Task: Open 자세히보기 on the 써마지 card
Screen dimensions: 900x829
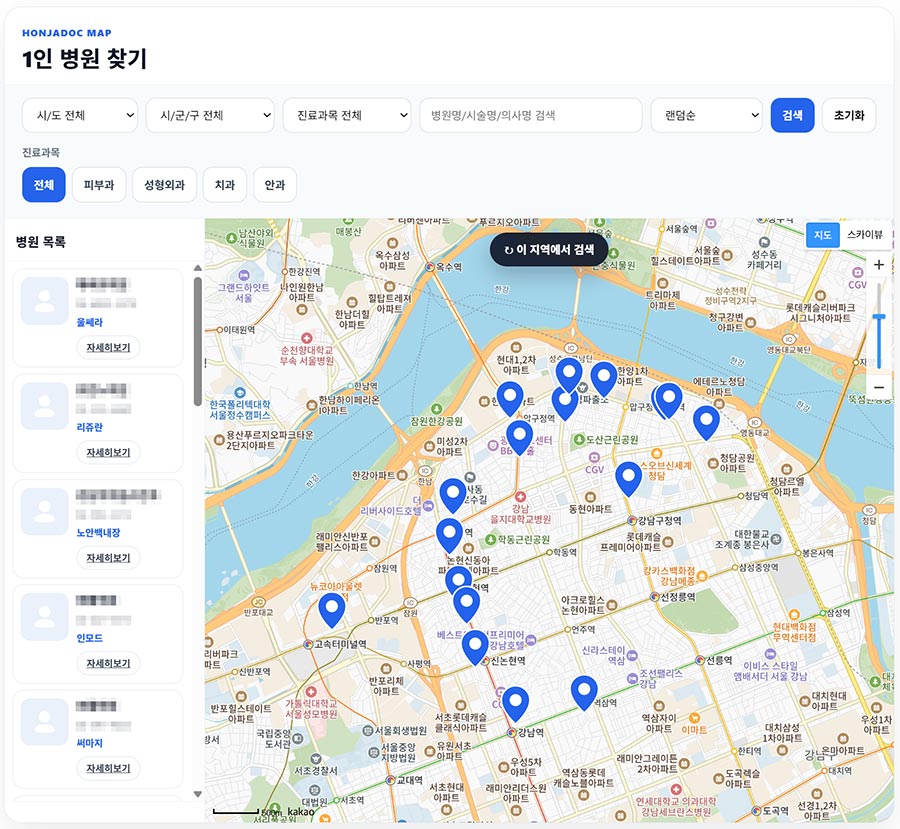Action: tap(108, 768)
